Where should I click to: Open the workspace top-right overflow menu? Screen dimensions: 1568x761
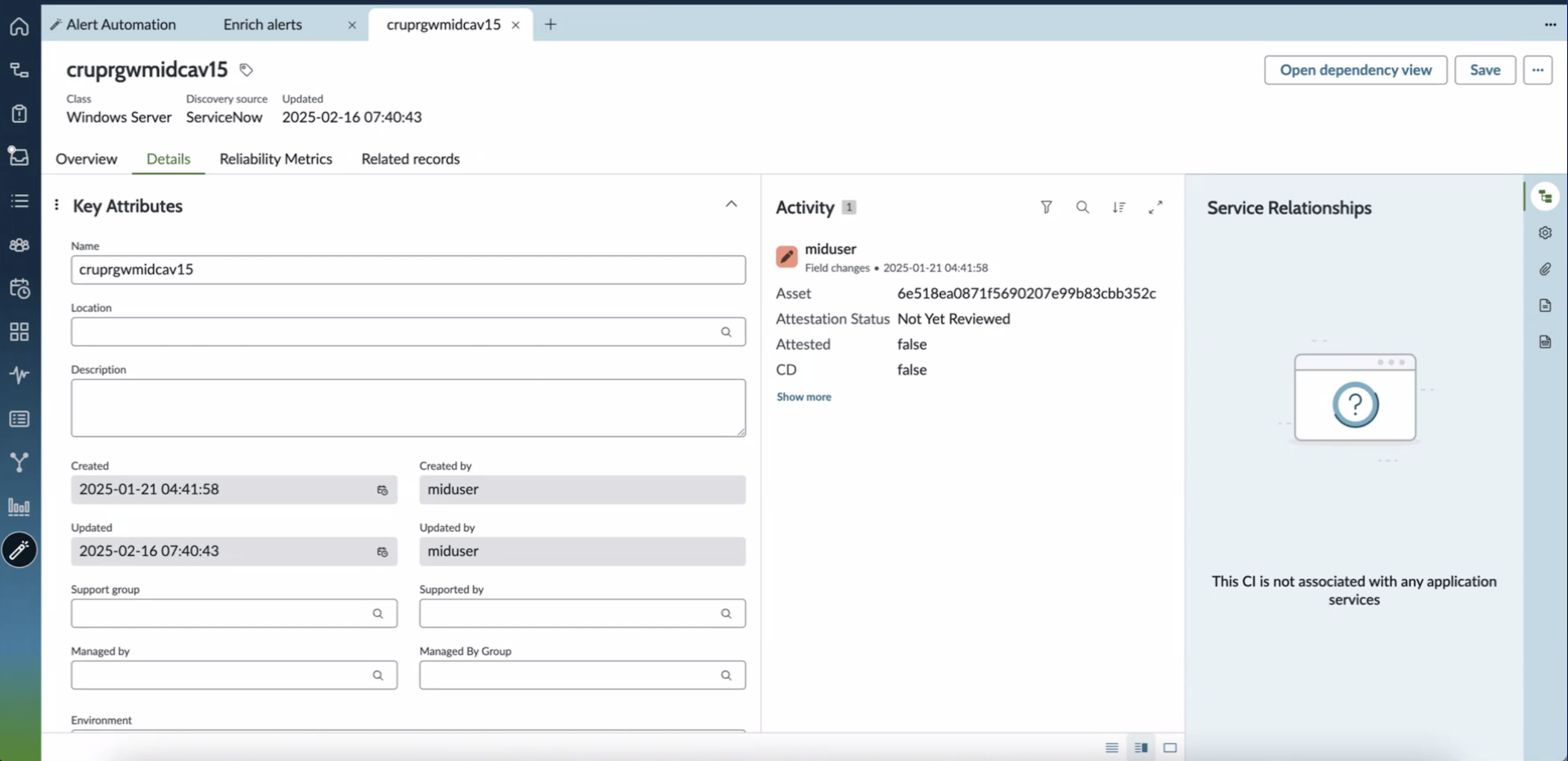tap(1550, 25)
